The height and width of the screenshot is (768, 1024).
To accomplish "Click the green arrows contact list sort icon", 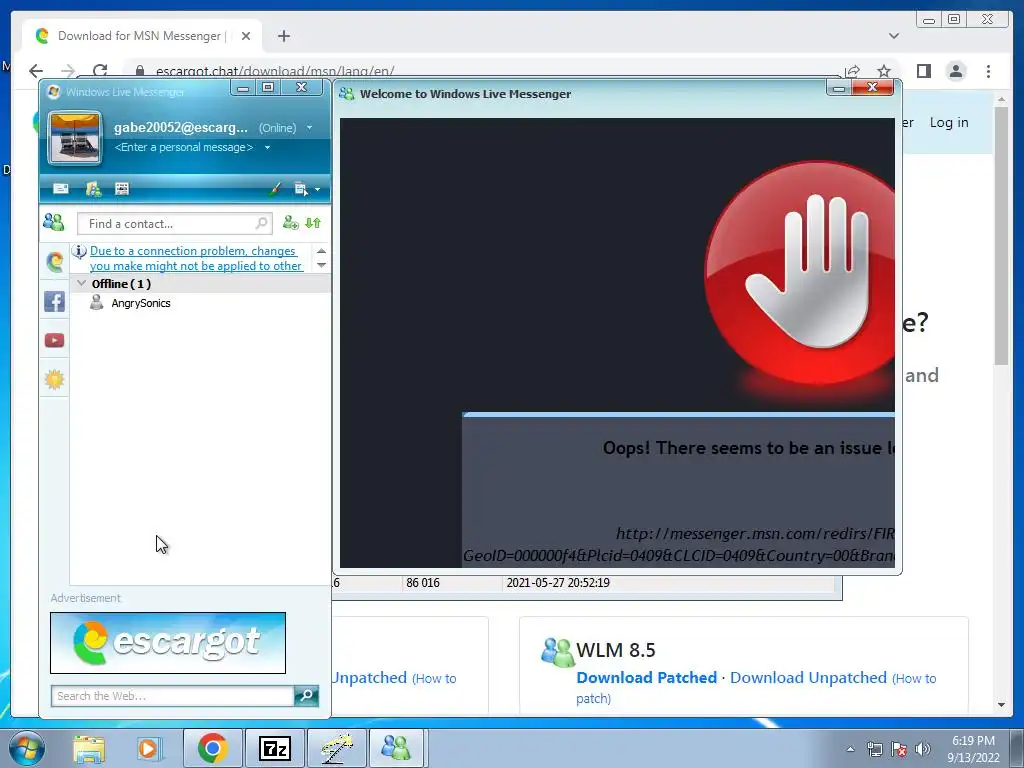I will click(313, 223).
